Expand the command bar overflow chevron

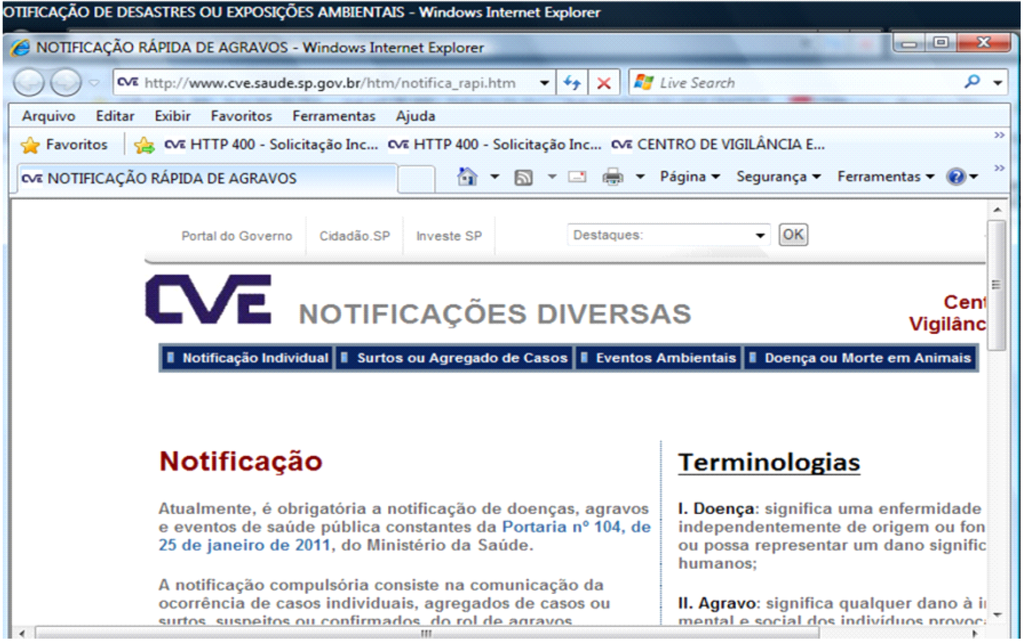pos(999,169)
